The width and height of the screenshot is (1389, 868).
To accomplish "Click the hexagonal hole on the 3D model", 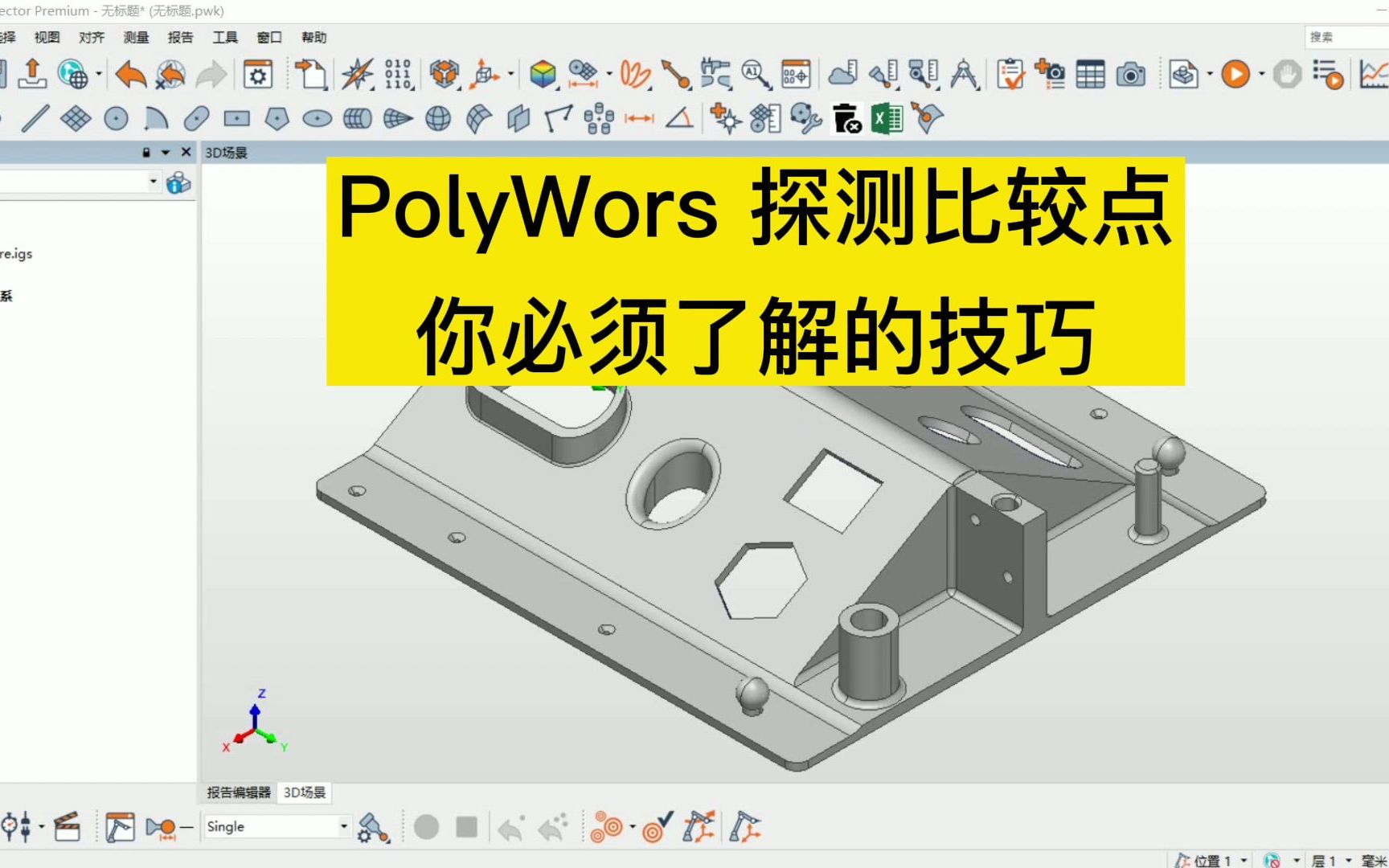I will (760, 581).
